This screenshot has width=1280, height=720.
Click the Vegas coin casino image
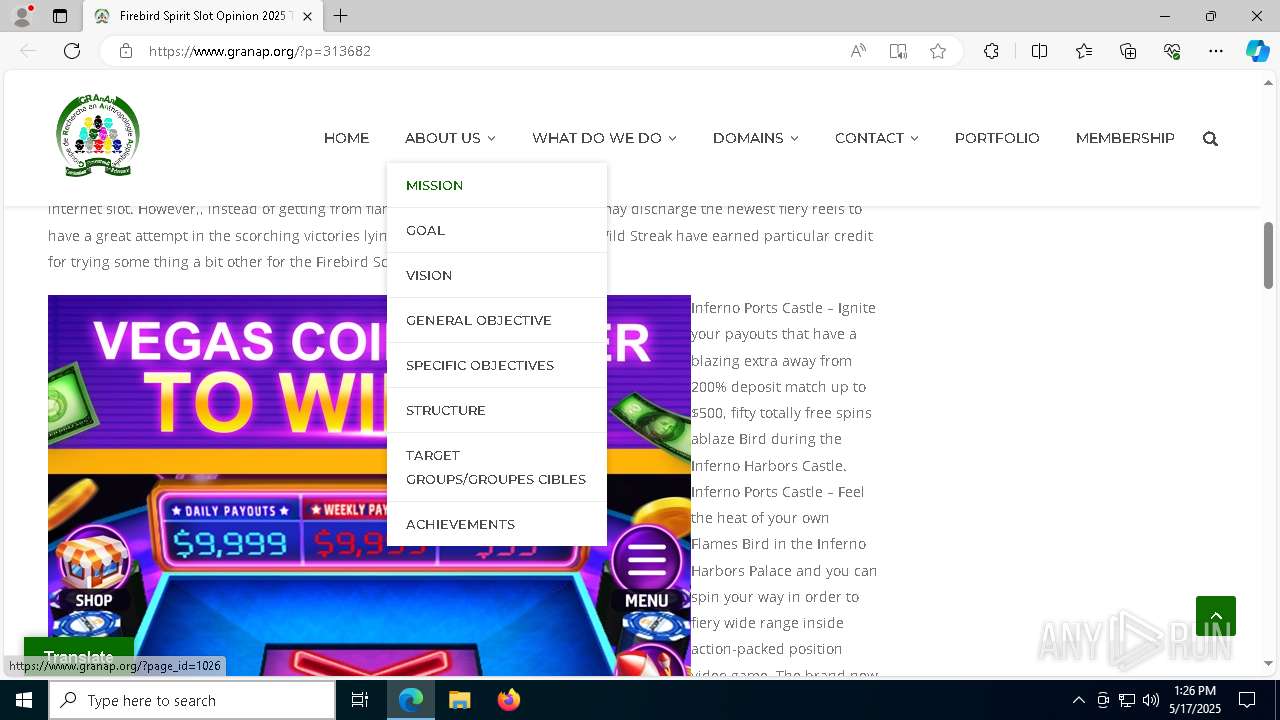369,485
